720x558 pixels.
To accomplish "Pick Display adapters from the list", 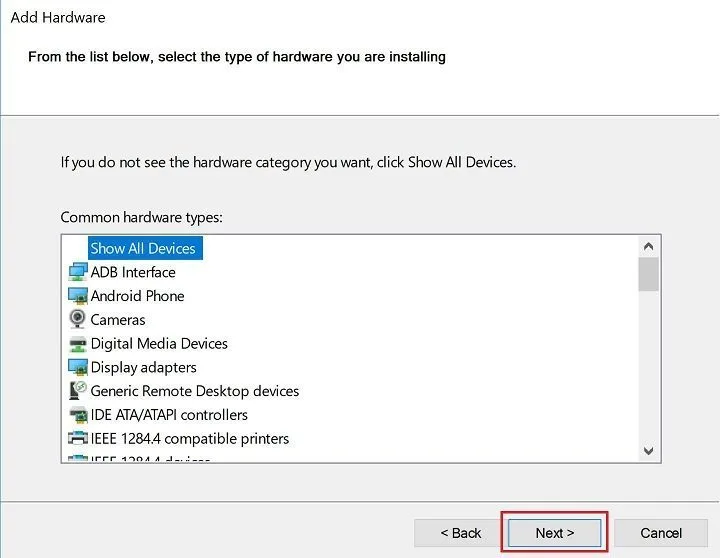I will coord(143,367).
